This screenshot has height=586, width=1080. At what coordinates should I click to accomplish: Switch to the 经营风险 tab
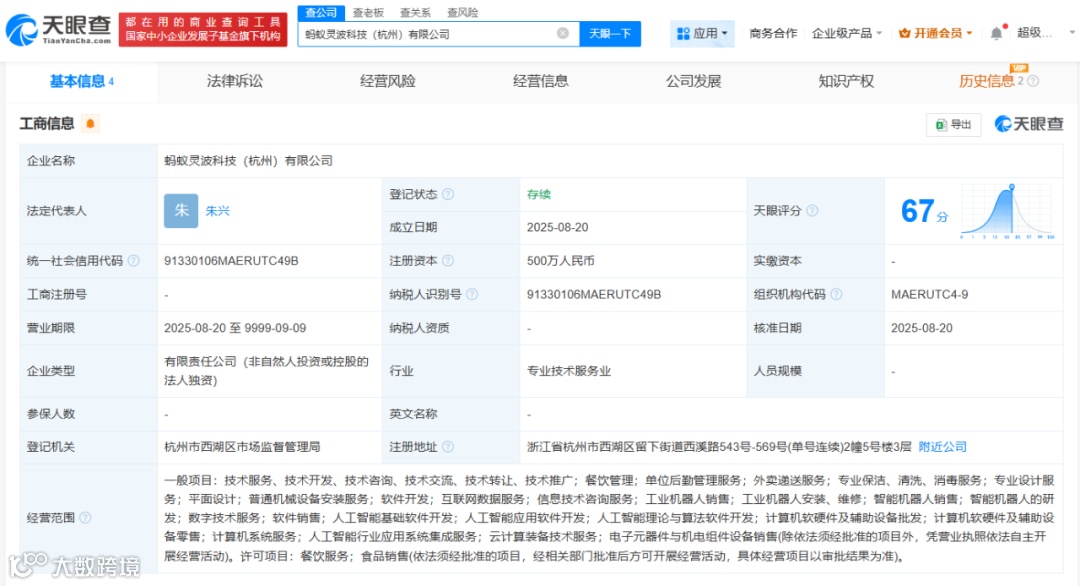coord(388,81)
